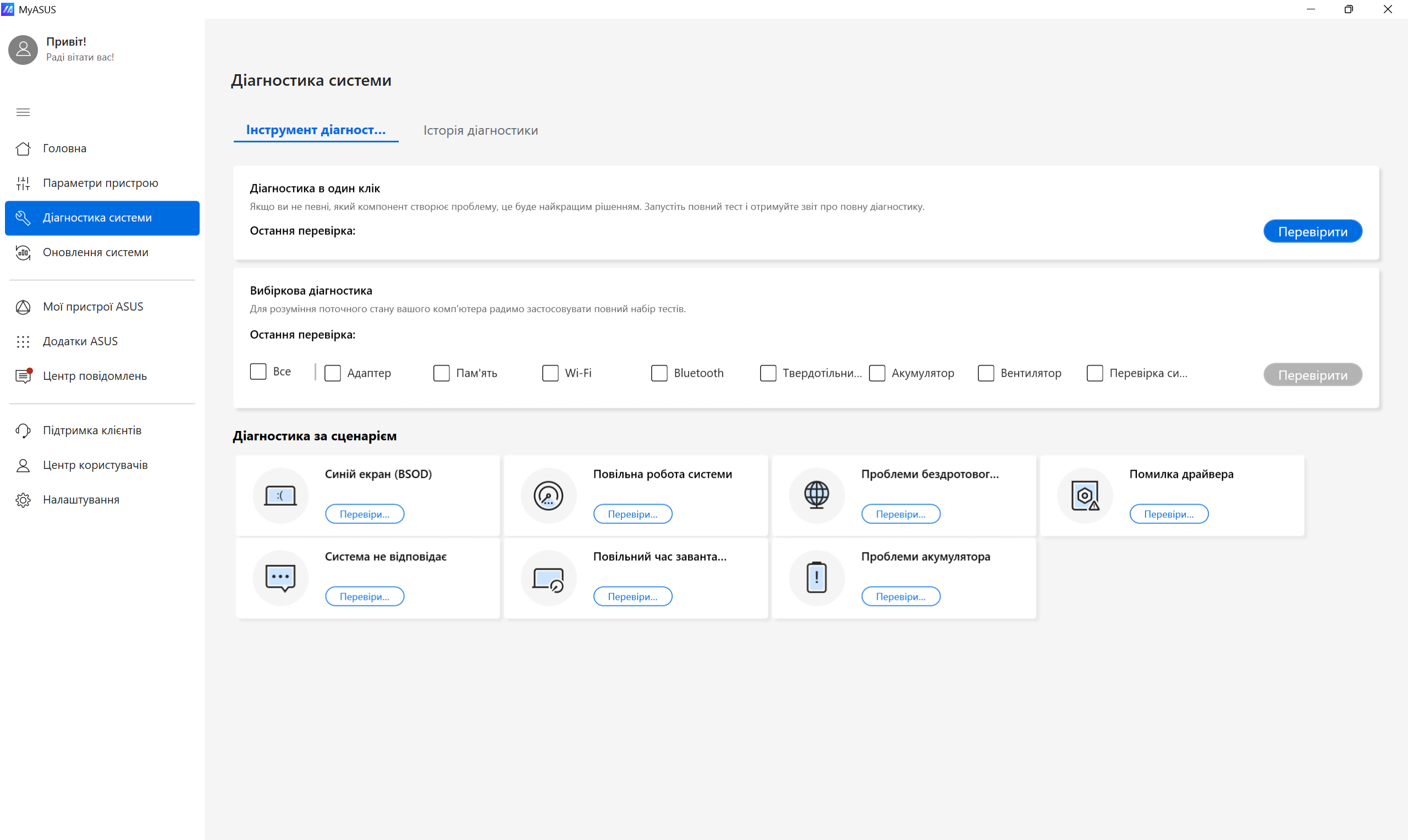This screenshot has width=1408, height=840.
Task: Open Додатки ASUS in sidebar
Action: [80, 341]
